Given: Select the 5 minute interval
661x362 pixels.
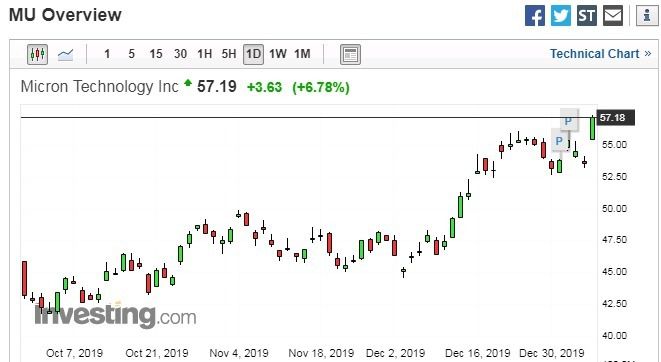Looking at the screenshot, I should [x=132, y=54].
